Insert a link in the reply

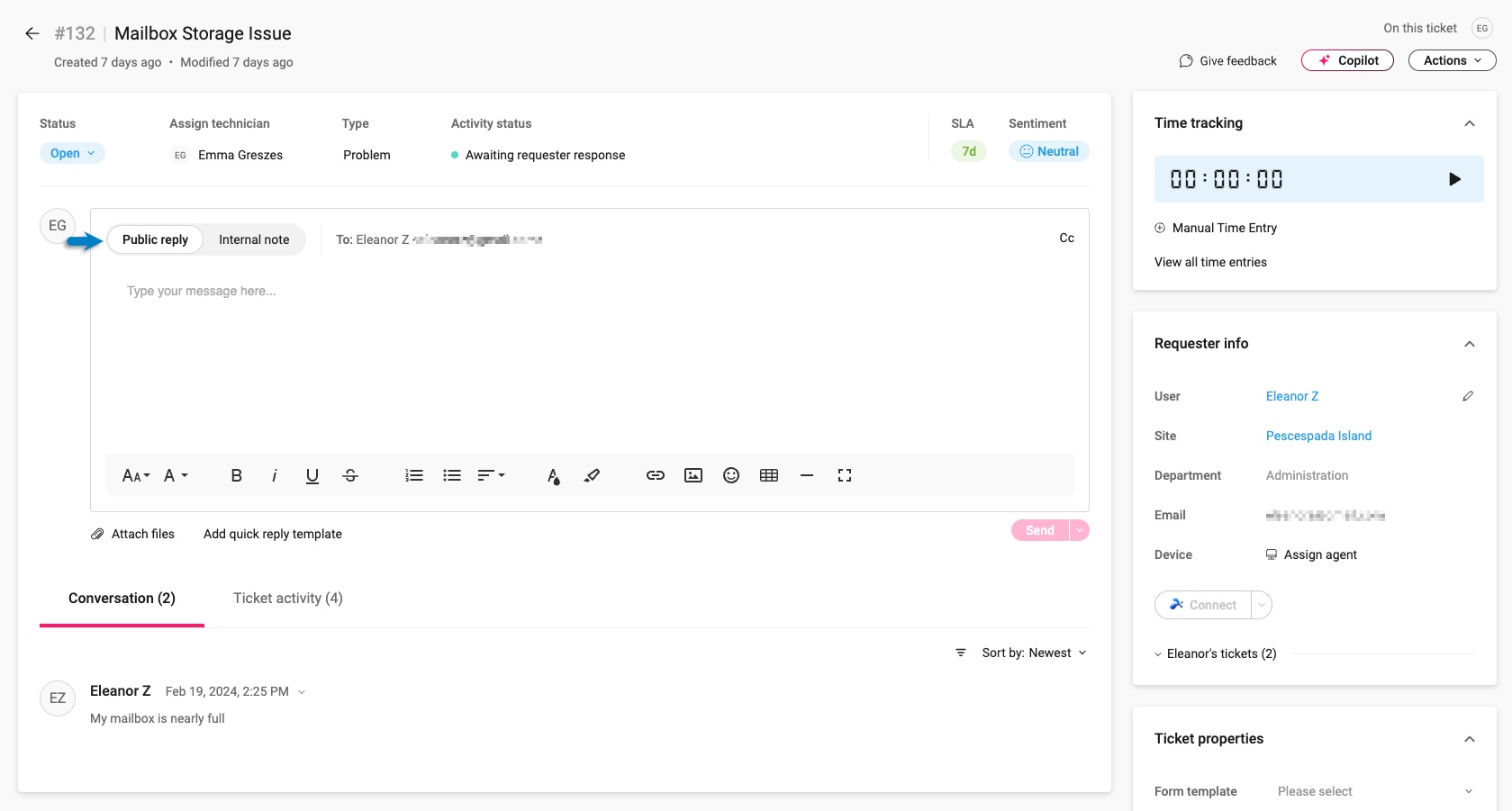pyautogui.click(x=656, y=475)
